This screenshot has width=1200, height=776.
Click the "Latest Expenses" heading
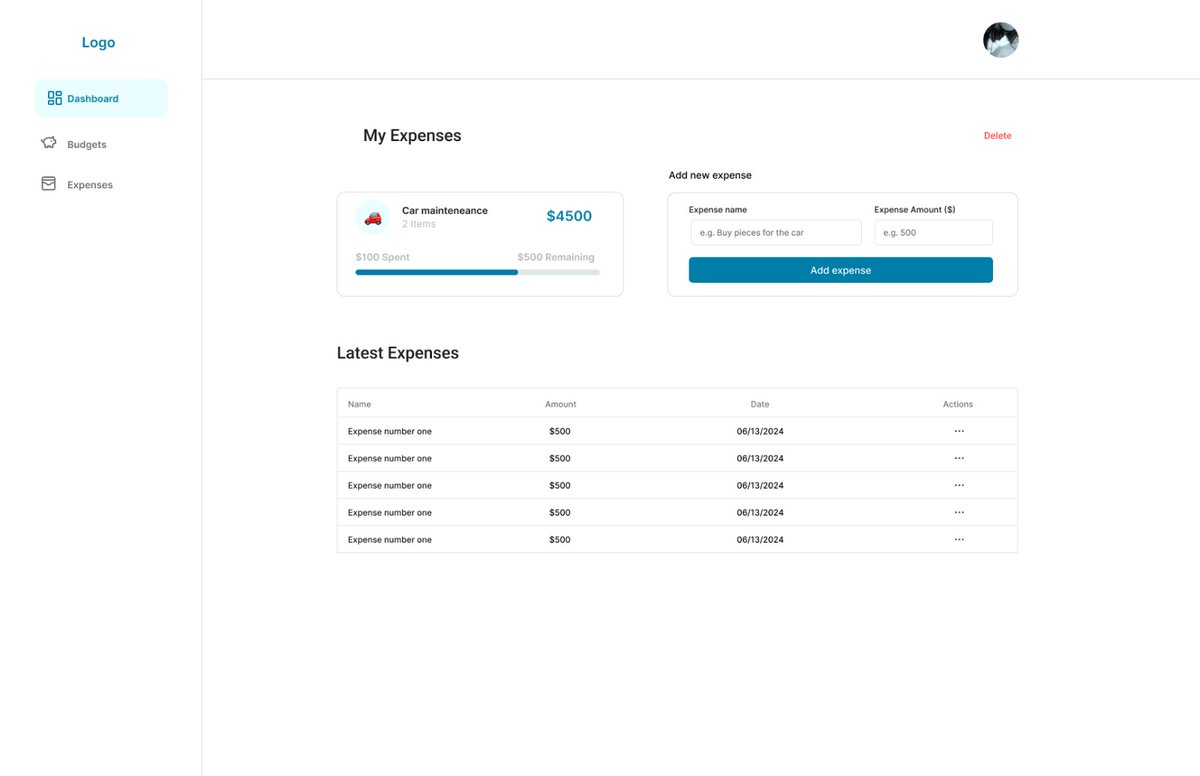pyautogui.click(x=398, y=353)
